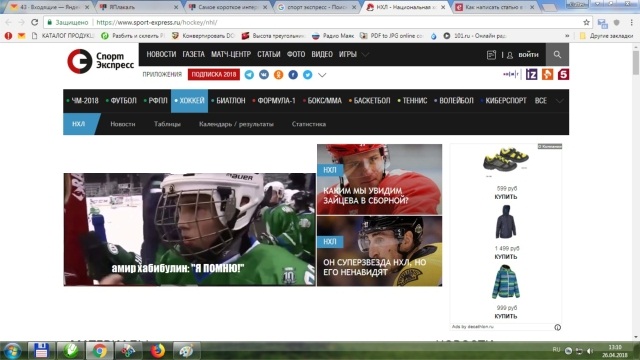The height and width of the screenshot is (360, 640).
Task: Go back to previous page
Action: (x=9, y=22)
